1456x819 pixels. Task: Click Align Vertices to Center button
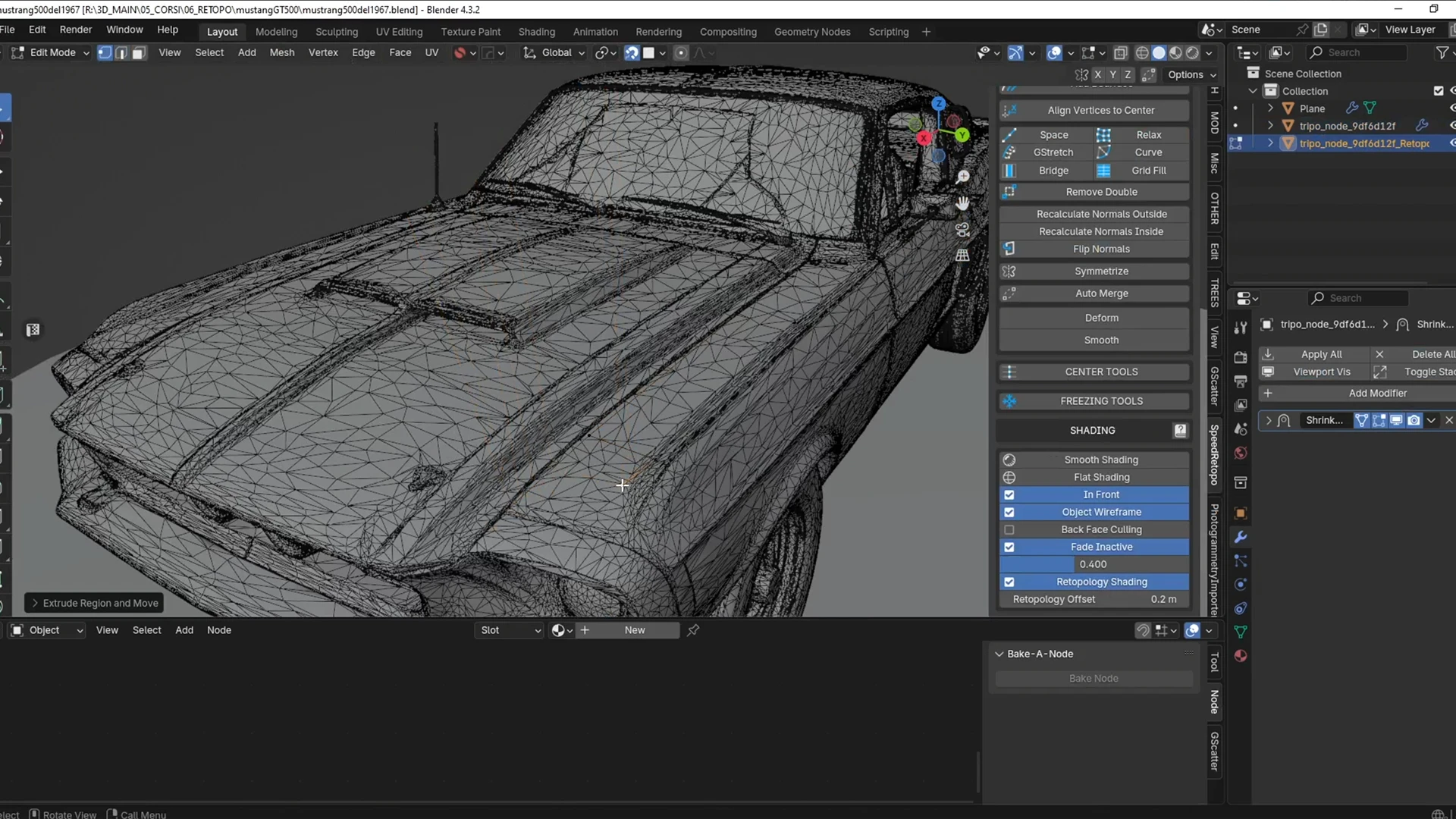(x=1094, y=111)
